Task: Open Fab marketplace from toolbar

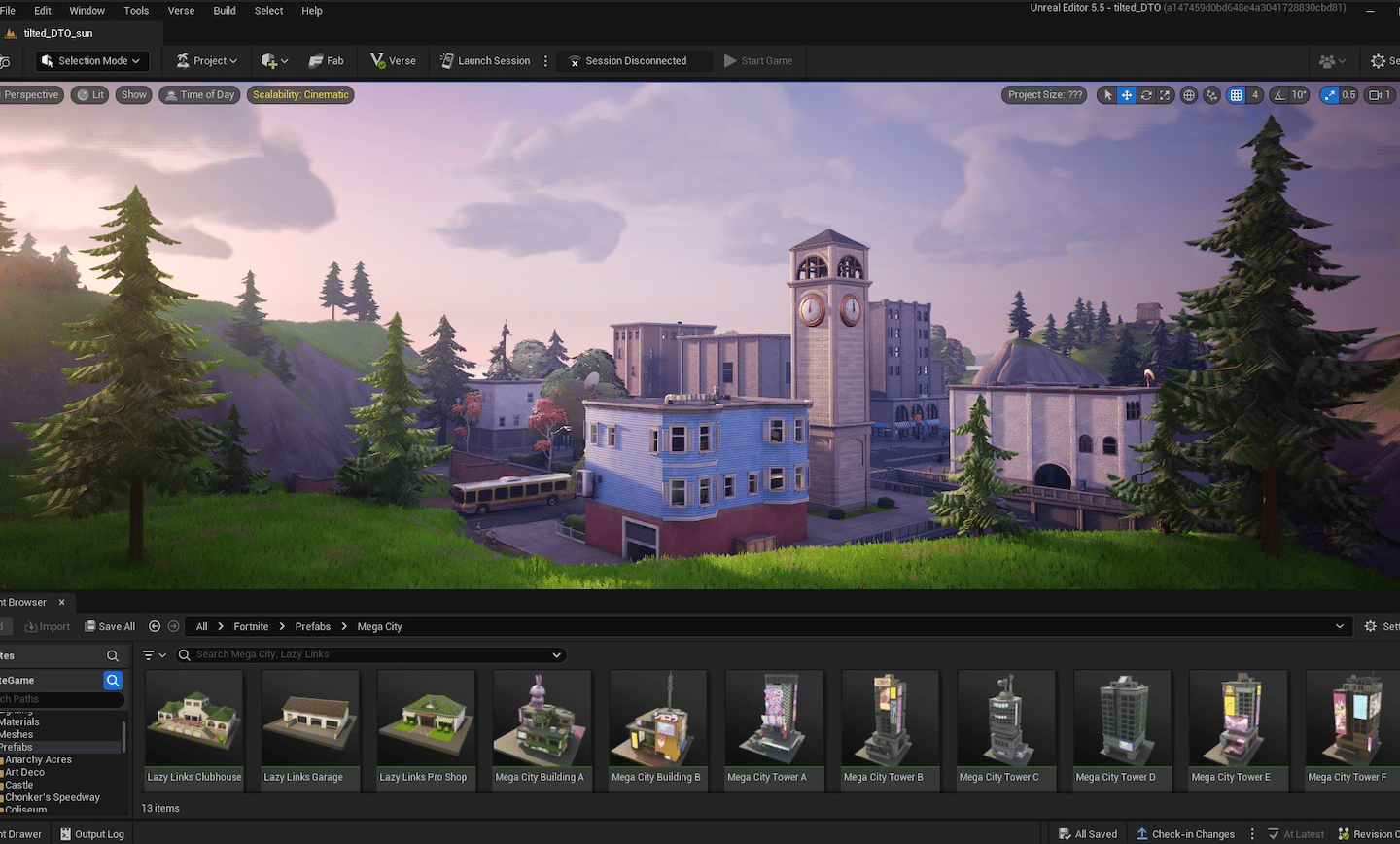Action: coord(326,60)
